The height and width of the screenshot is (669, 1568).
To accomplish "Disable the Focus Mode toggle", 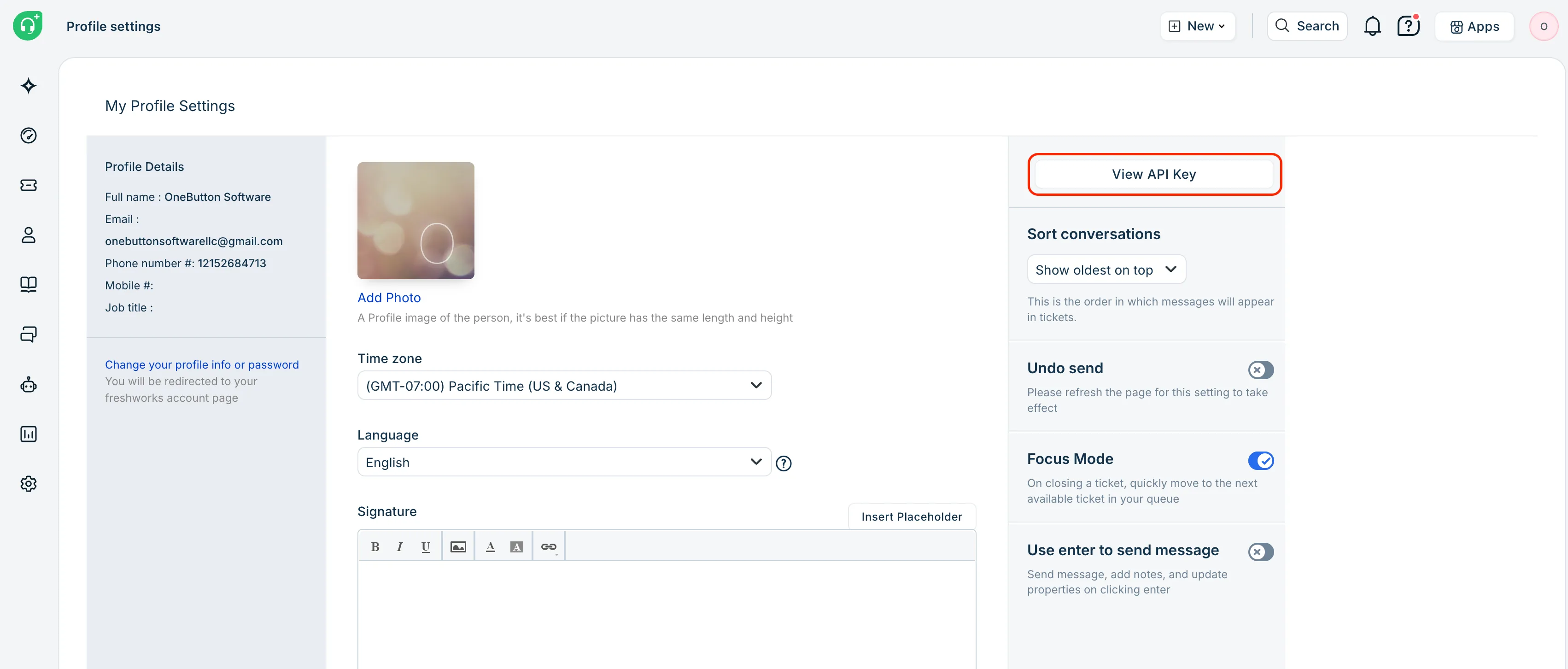I will click(1261, 461).
